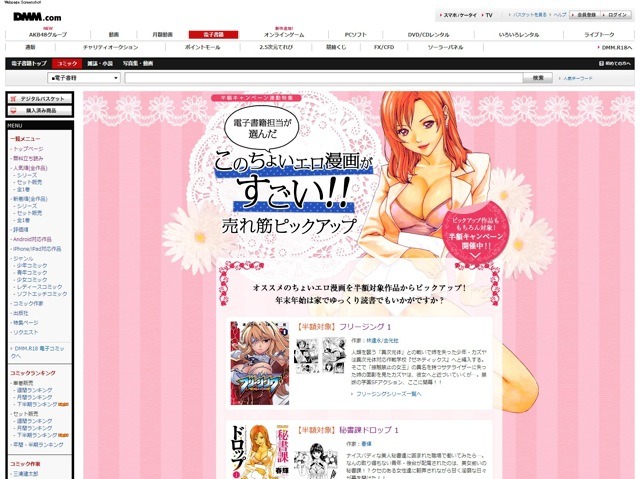Open 無料立ち読み in sidebar menu

pyautogui.click(x=28, y=158)
